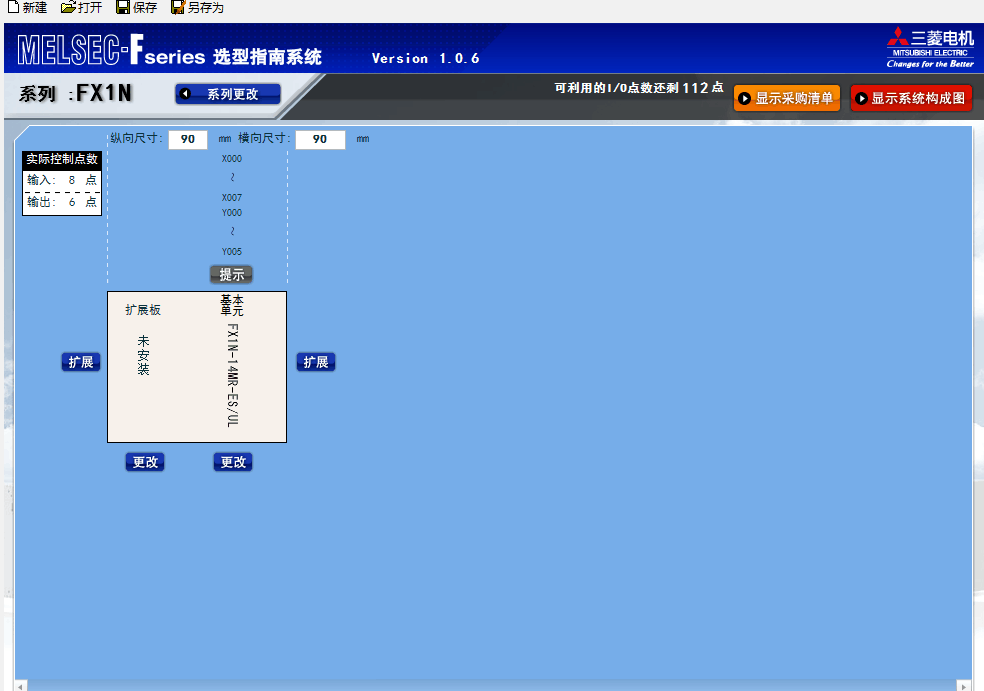
Task: Click the 扩展板 label
Action: [x=143, y=310]
